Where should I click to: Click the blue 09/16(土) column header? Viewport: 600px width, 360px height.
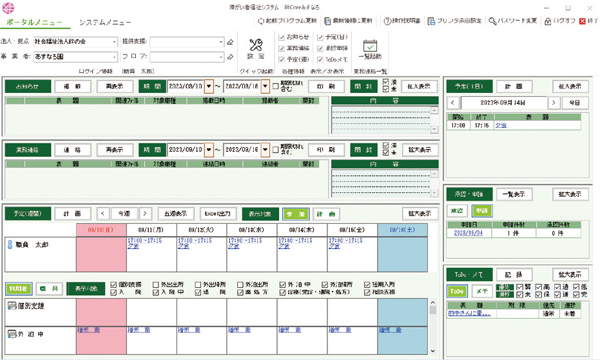[402, 230]
